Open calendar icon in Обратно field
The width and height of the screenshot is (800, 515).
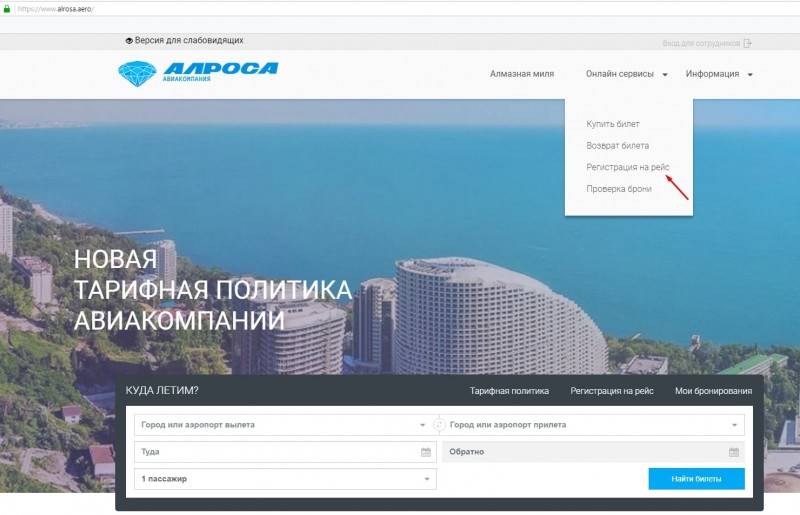pyautogui.click(x=734, y=452)
